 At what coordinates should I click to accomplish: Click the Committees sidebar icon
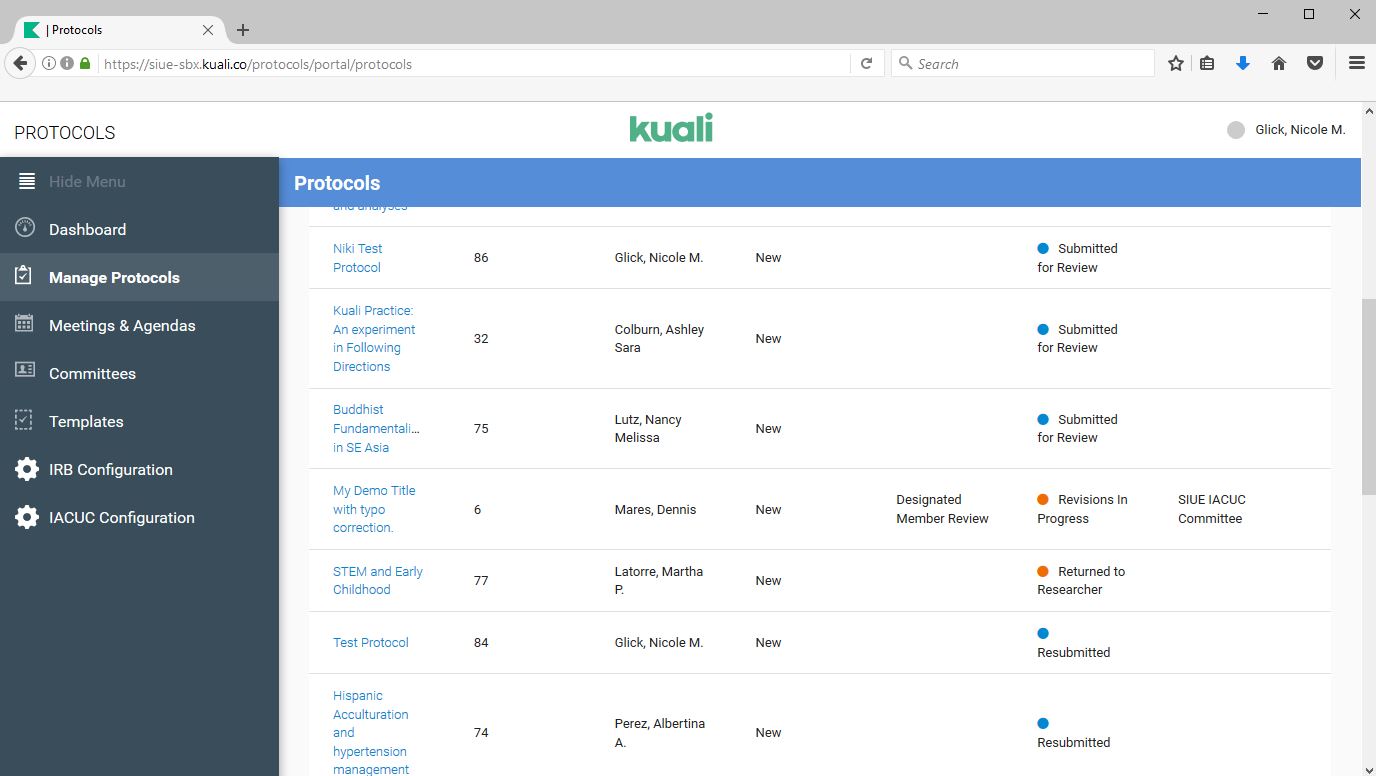(26, 372)
